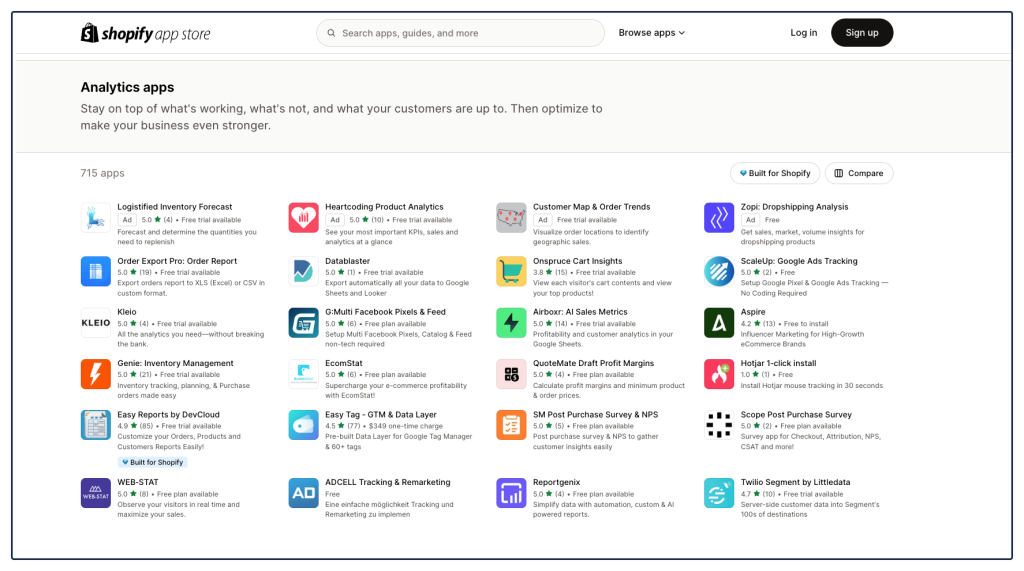The width and height of the screenshot is (1024, 571).
Task: Open the Log in link
Action: tap(803, 33)
